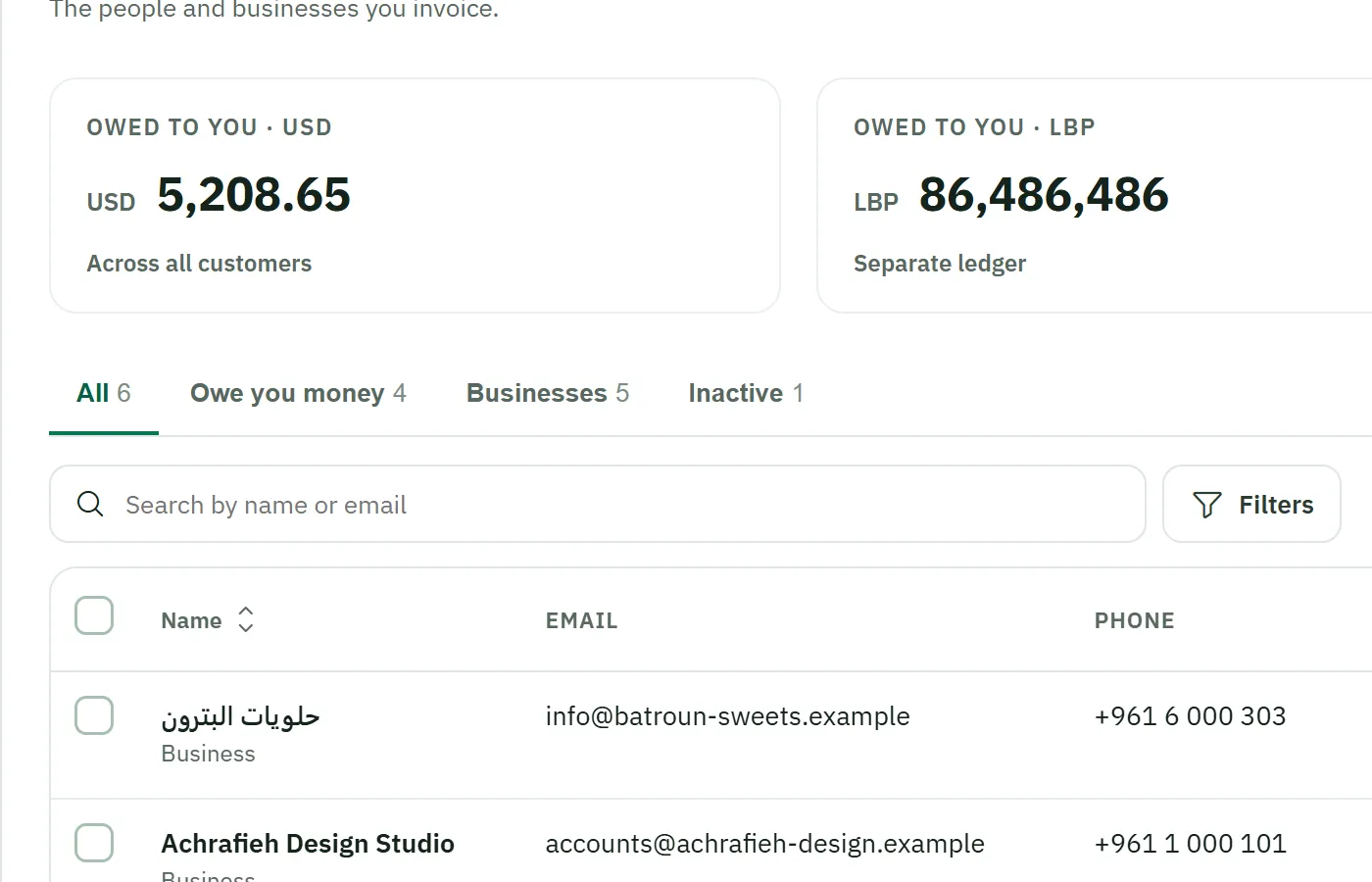Click the LBP 86,486,486 owed amount
1372x882 pixels.
coord(1011,195)
